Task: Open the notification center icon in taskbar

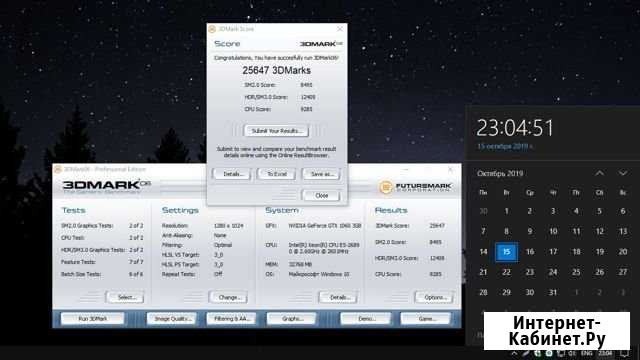Action: coord(625,353)
